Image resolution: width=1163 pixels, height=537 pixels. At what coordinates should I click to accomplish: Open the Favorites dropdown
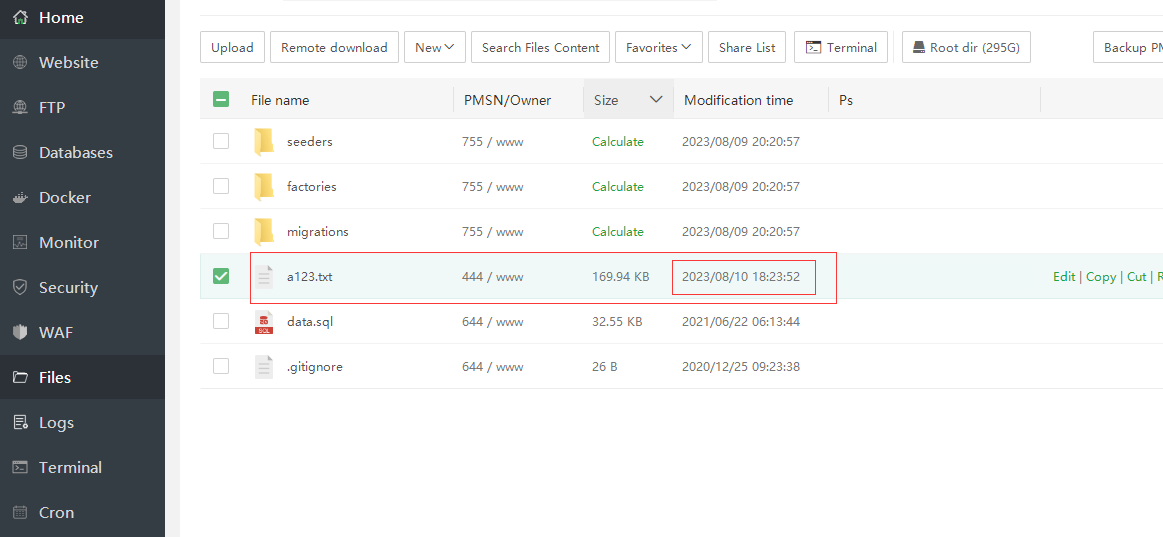point(658,47)
